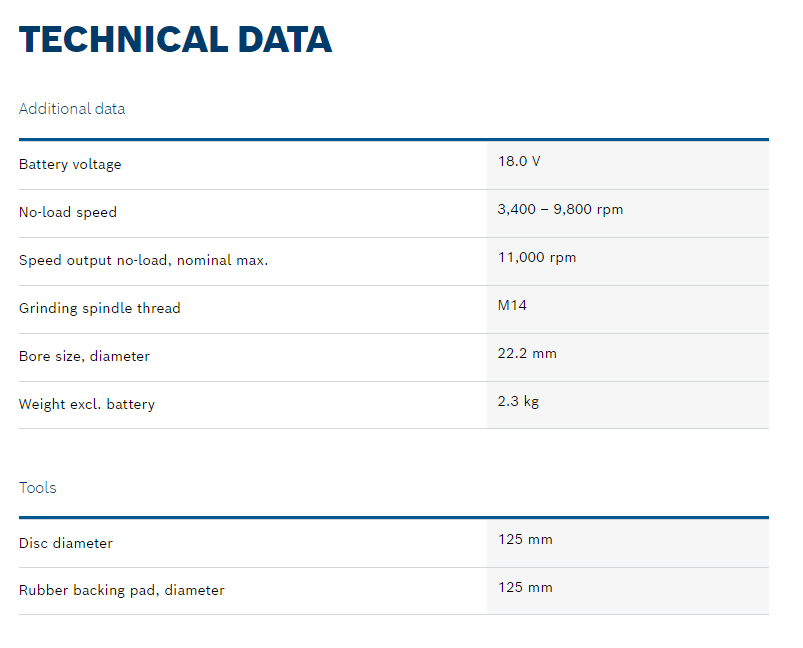Image resolution: width=803 pixels, height=648 pixels.
Task: Select the Additional data section title
Action: click(72, 109)
